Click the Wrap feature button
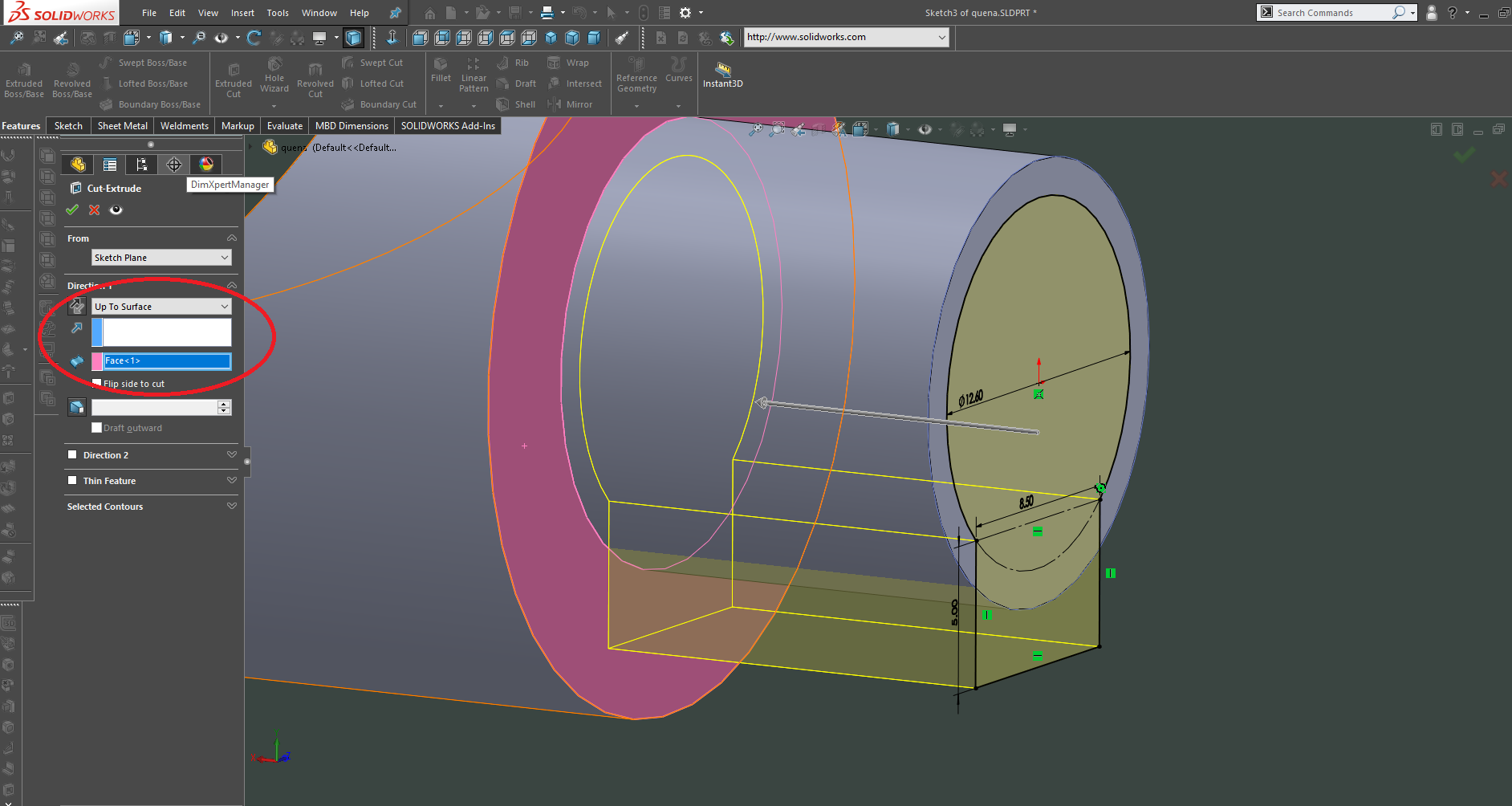This screenshot has width=1512, height=806. coord(568,63)
